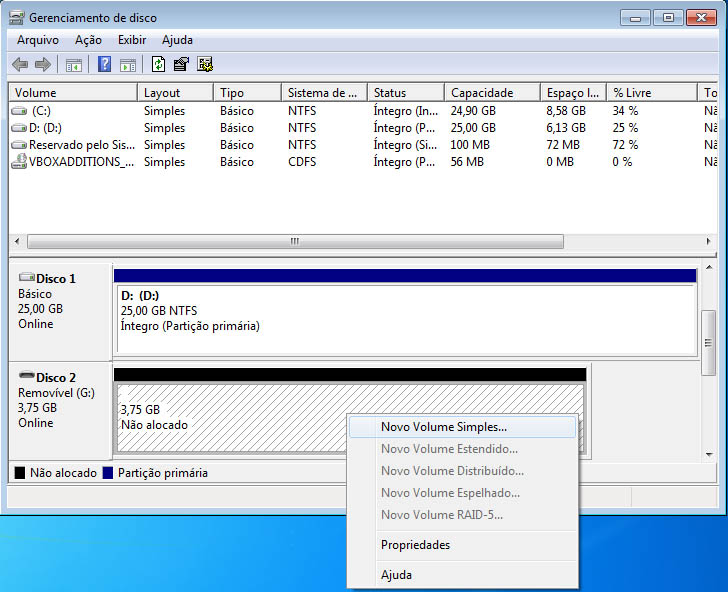Sort by the Layout column header
728x592 pixels.
point(176,93)
